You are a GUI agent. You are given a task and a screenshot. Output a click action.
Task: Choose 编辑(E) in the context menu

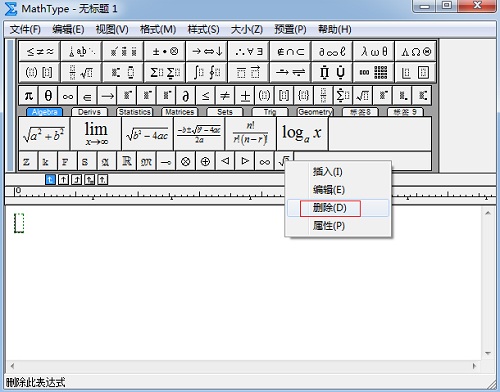[x=338, y=190]
